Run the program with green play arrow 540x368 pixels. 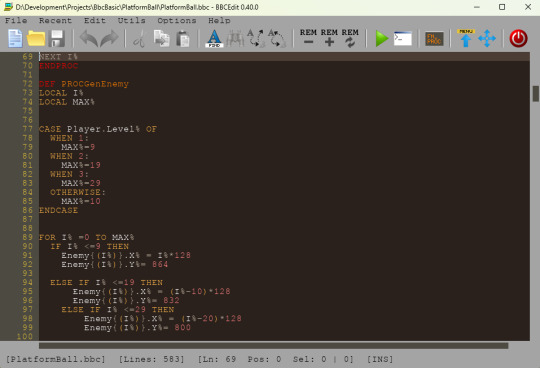pos(382,39)
